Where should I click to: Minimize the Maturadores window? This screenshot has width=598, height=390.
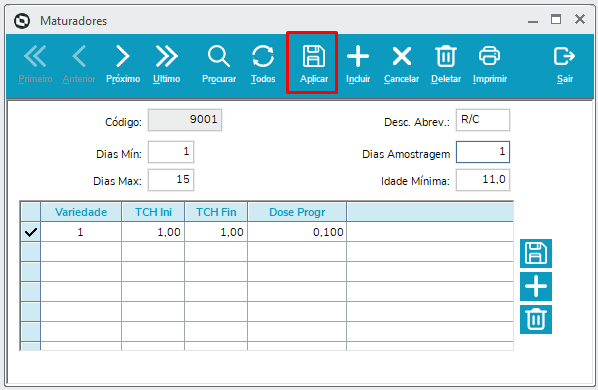(x=533, y=22)
